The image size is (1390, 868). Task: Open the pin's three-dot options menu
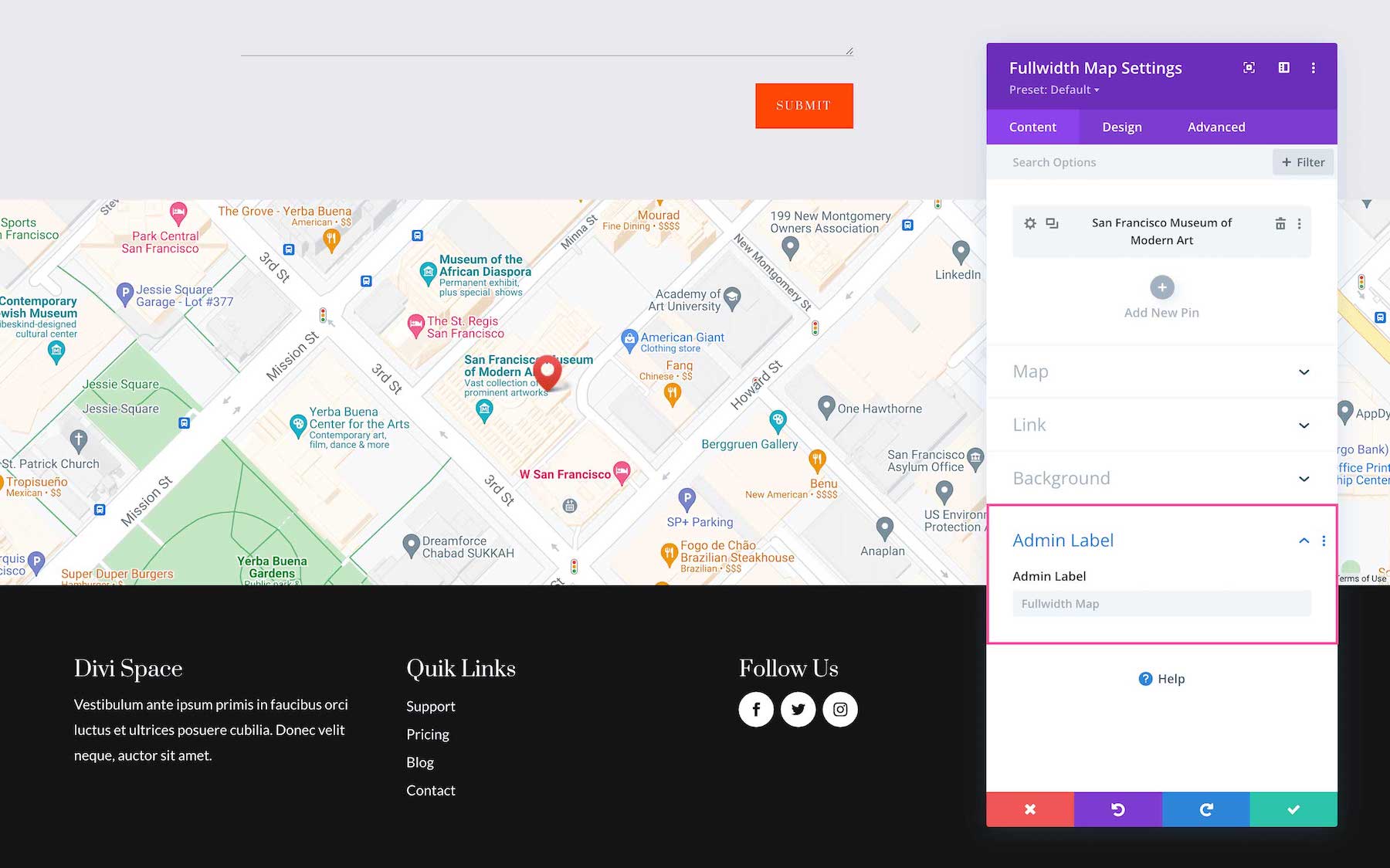coord(1300,223)
